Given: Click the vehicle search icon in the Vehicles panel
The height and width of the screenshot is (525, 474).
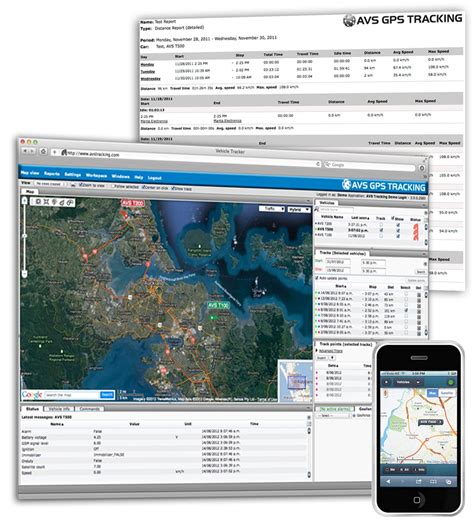Looking at the screenshot, I should [x=317, y=209].
